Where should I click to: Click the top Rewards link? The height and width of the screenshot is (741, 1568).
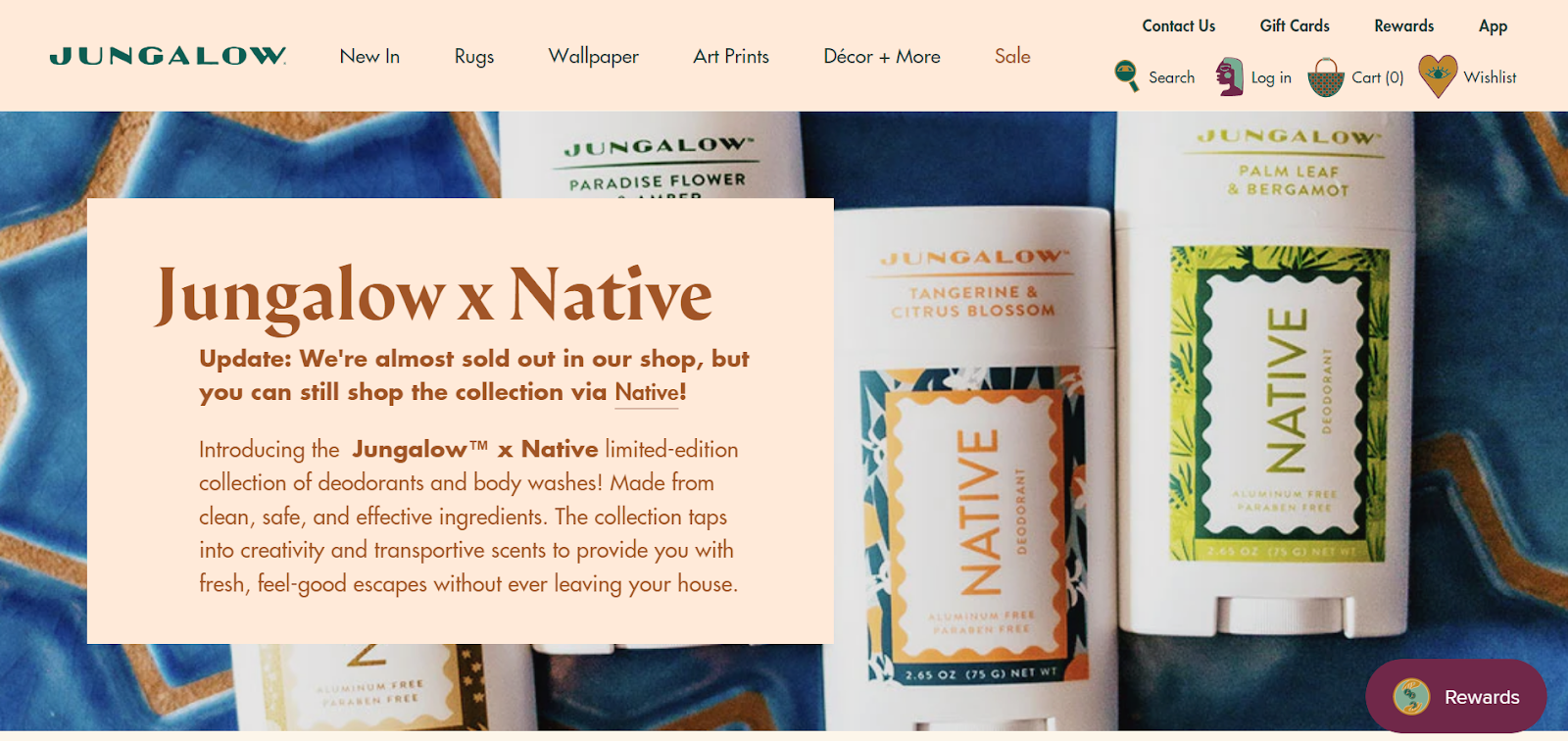point(1403,25)
